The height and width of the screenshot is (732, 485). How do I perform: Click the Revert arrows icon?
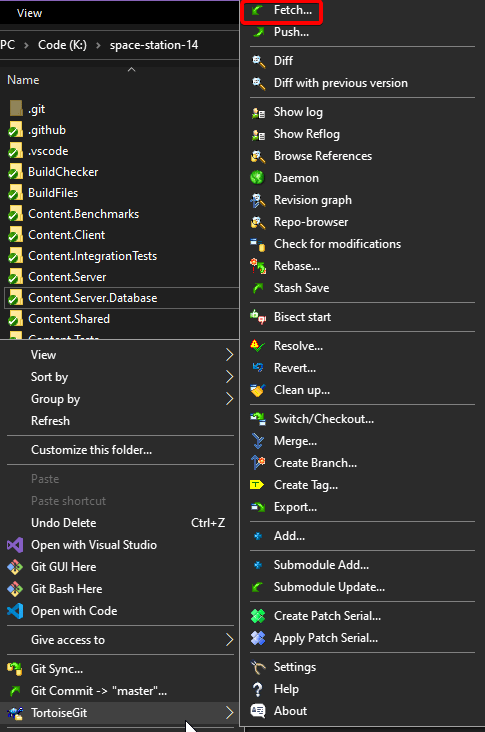click(258, 368)
